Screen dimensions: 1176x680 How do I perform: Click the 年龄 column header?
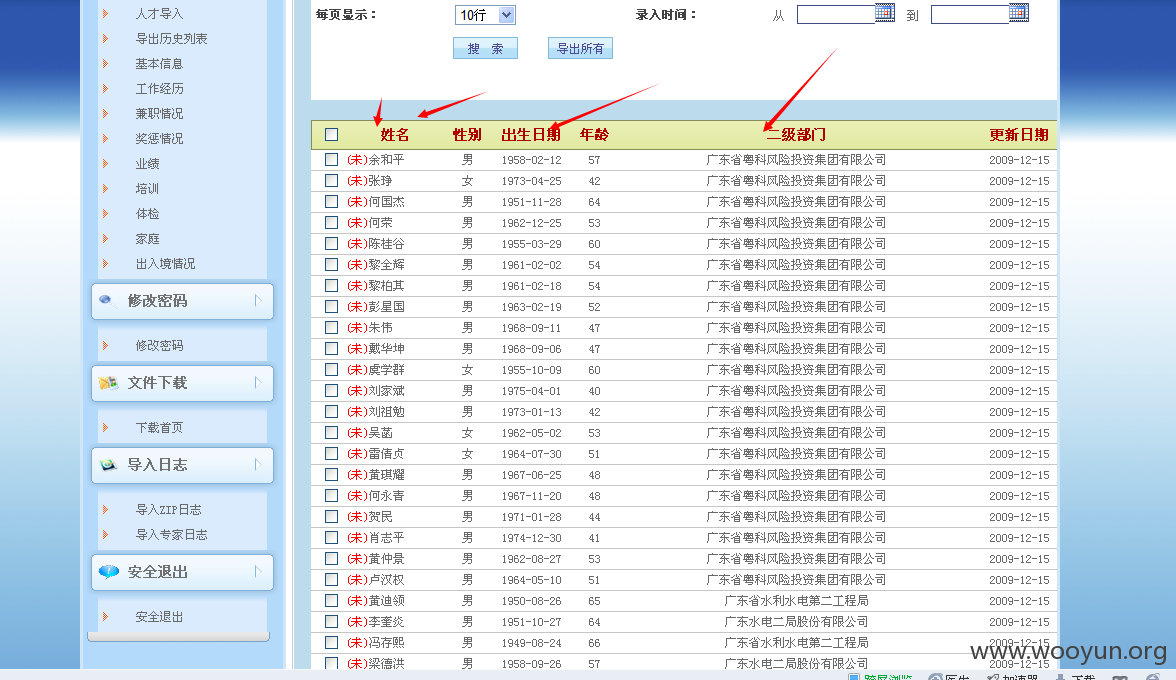(x=594, y=135)
